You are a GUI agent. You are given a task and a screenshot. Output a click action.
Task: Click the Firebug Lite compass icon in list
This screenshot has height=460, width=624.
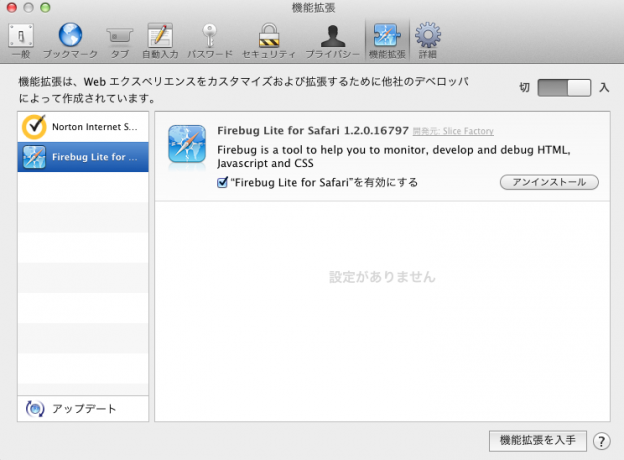coord(34,157)
